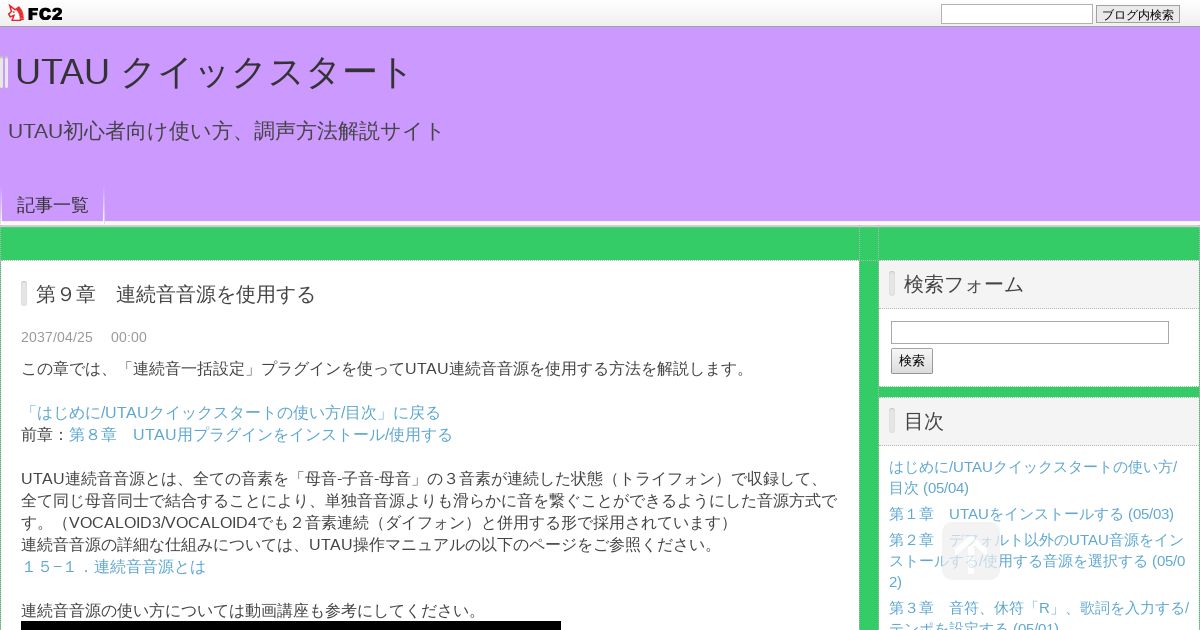
Task: Click the FC2 logo icon
Action: (34, 13)
